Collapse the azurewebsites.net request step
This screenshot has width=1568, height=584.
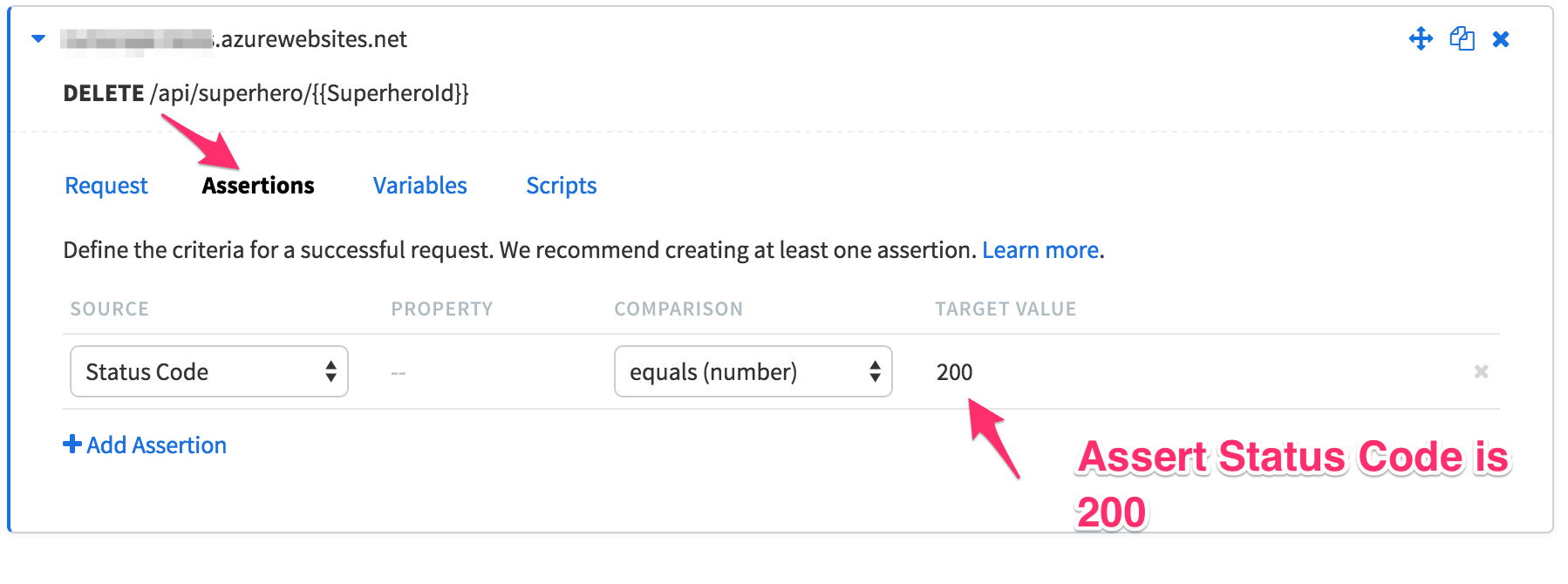point(38,38)
